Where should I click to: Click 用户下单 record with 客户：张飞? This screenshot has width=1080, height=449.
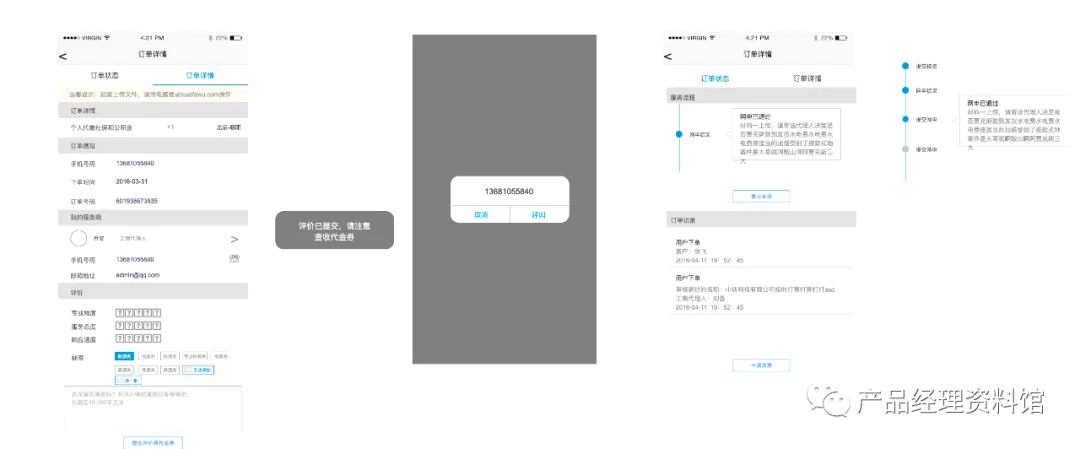click(x=762, y=251)
